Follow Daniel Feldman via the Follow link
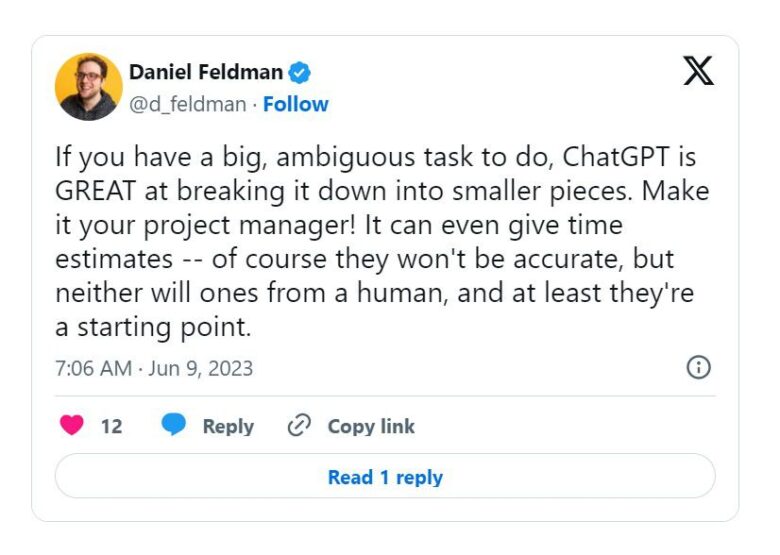780x555 pixels. (295, 104)
